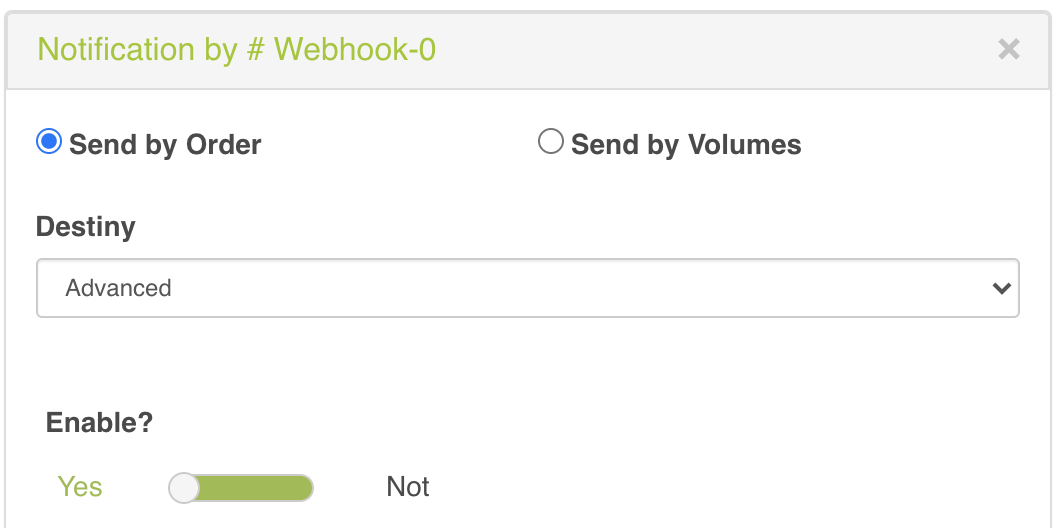Click the "Not" option label
Screen dimensions: 1060x528
point(408,487)
